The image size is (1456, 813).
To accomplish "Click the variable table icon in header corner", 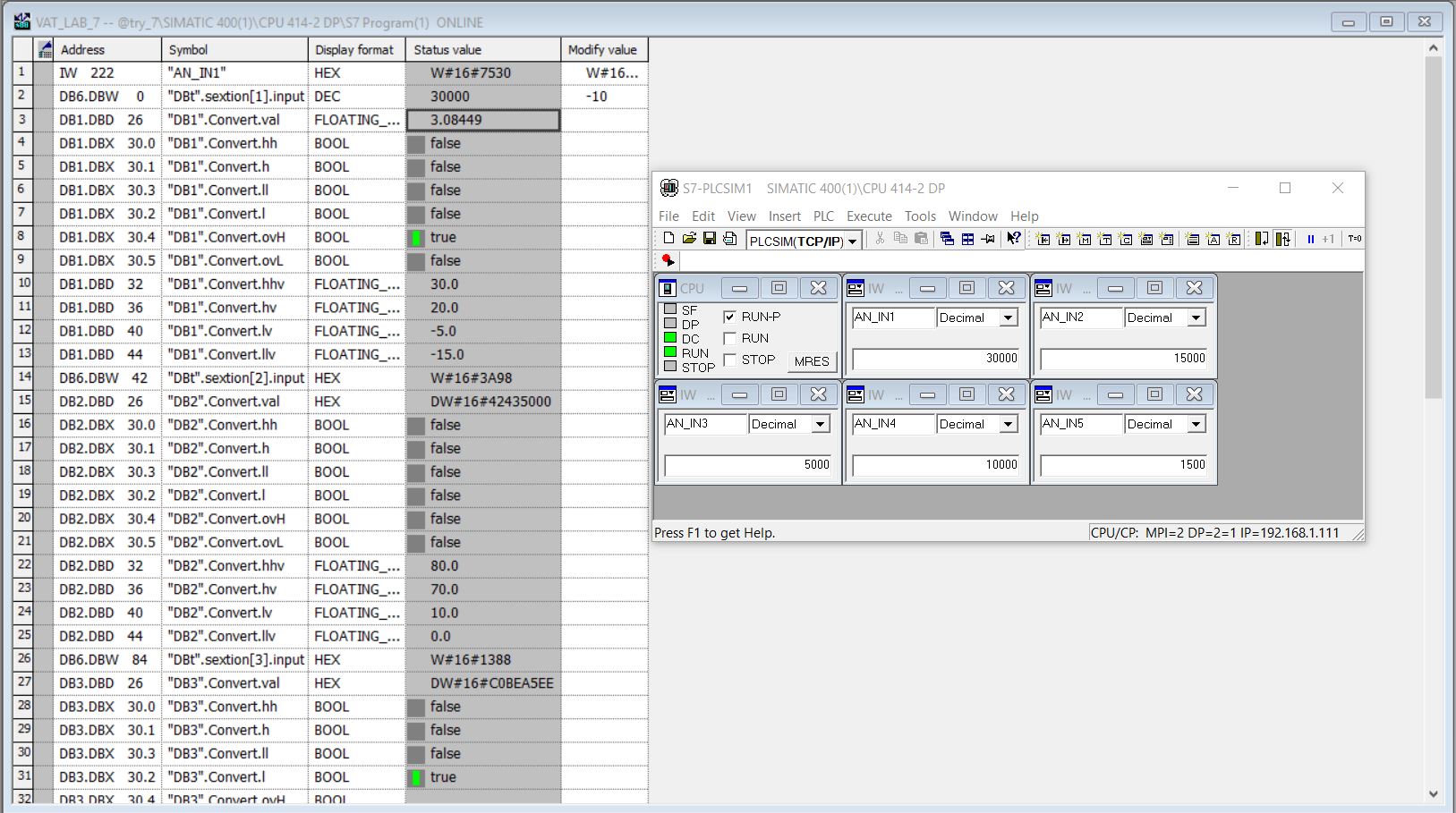I will click(45, 50).
